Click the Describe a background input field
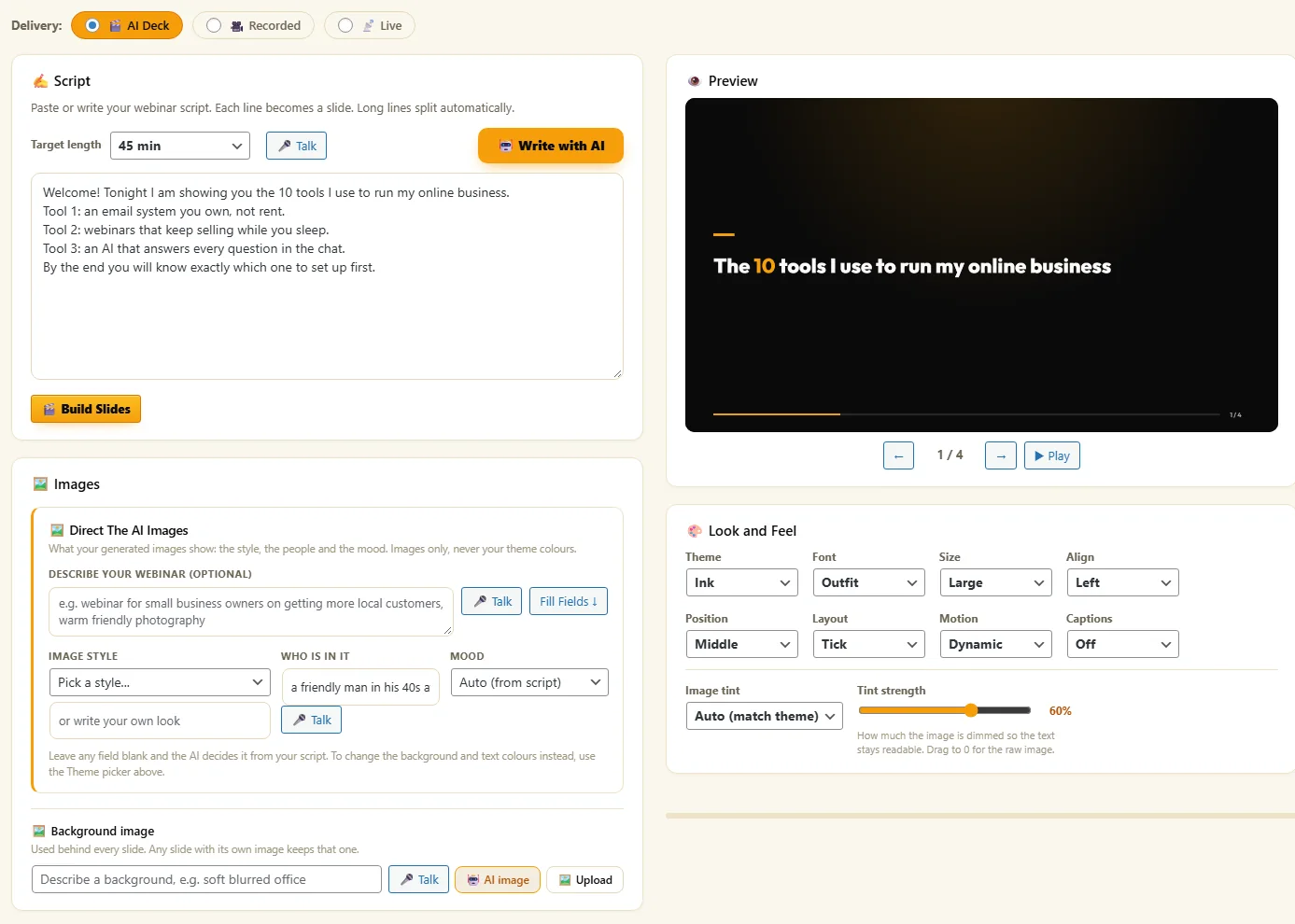This screenshot has width=1295, height=924. click(206, 879)
